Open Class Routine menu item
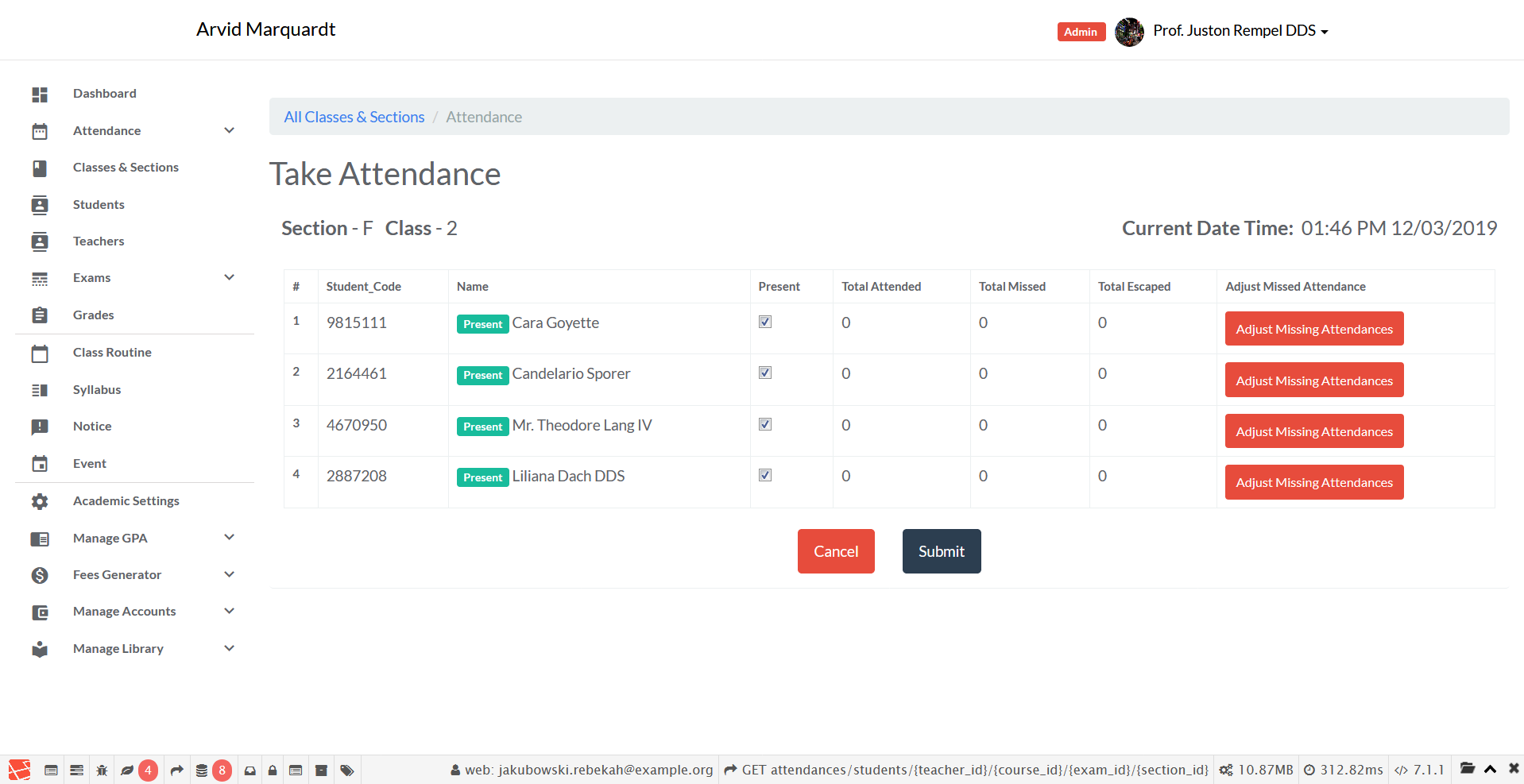Image resolution: width=1524 pixels, height=784 pixels. click(x=112, y=353)
